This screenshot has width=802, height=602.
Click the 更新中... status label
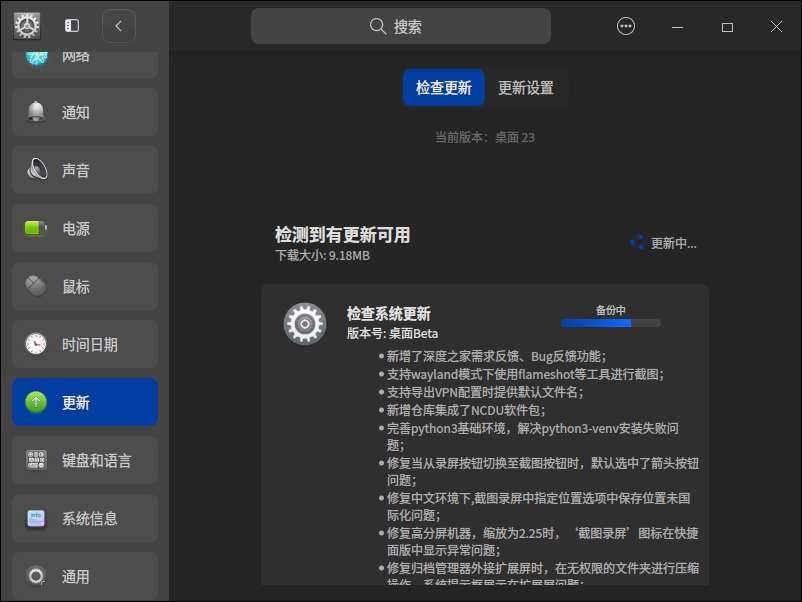point(673,243)
